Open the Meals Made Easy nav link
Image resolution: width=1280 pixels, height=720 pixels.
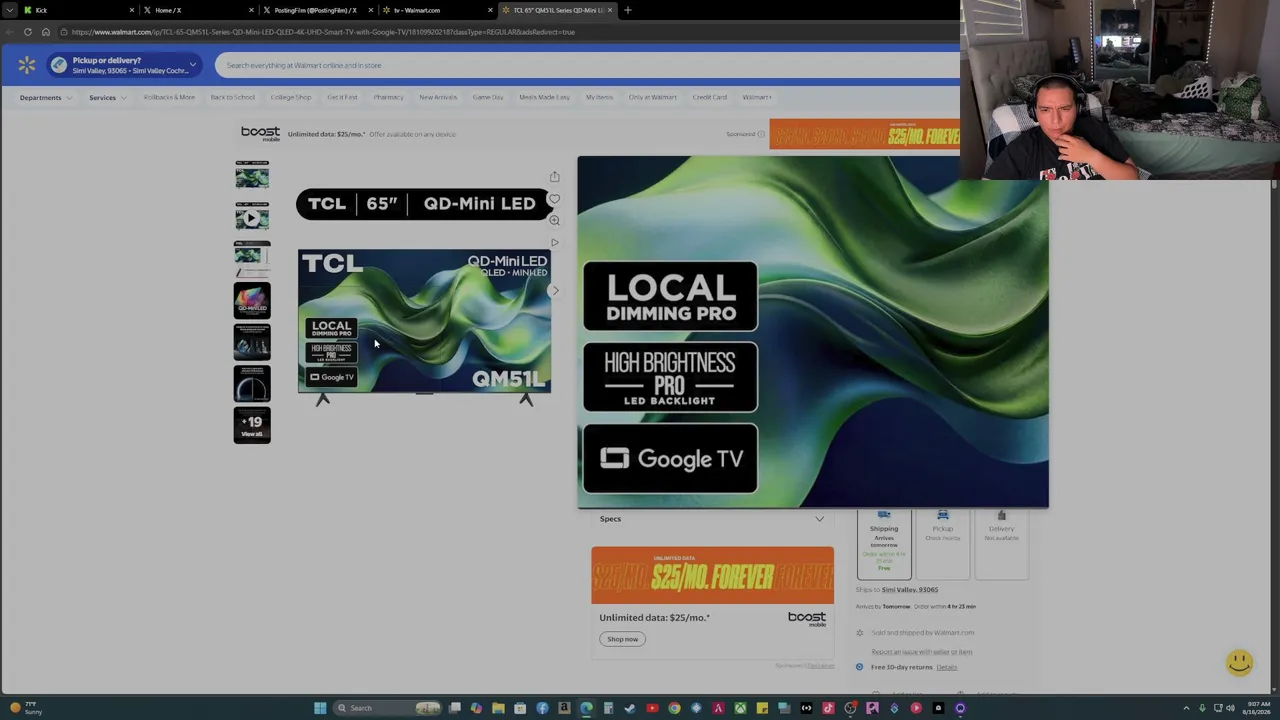544,97
